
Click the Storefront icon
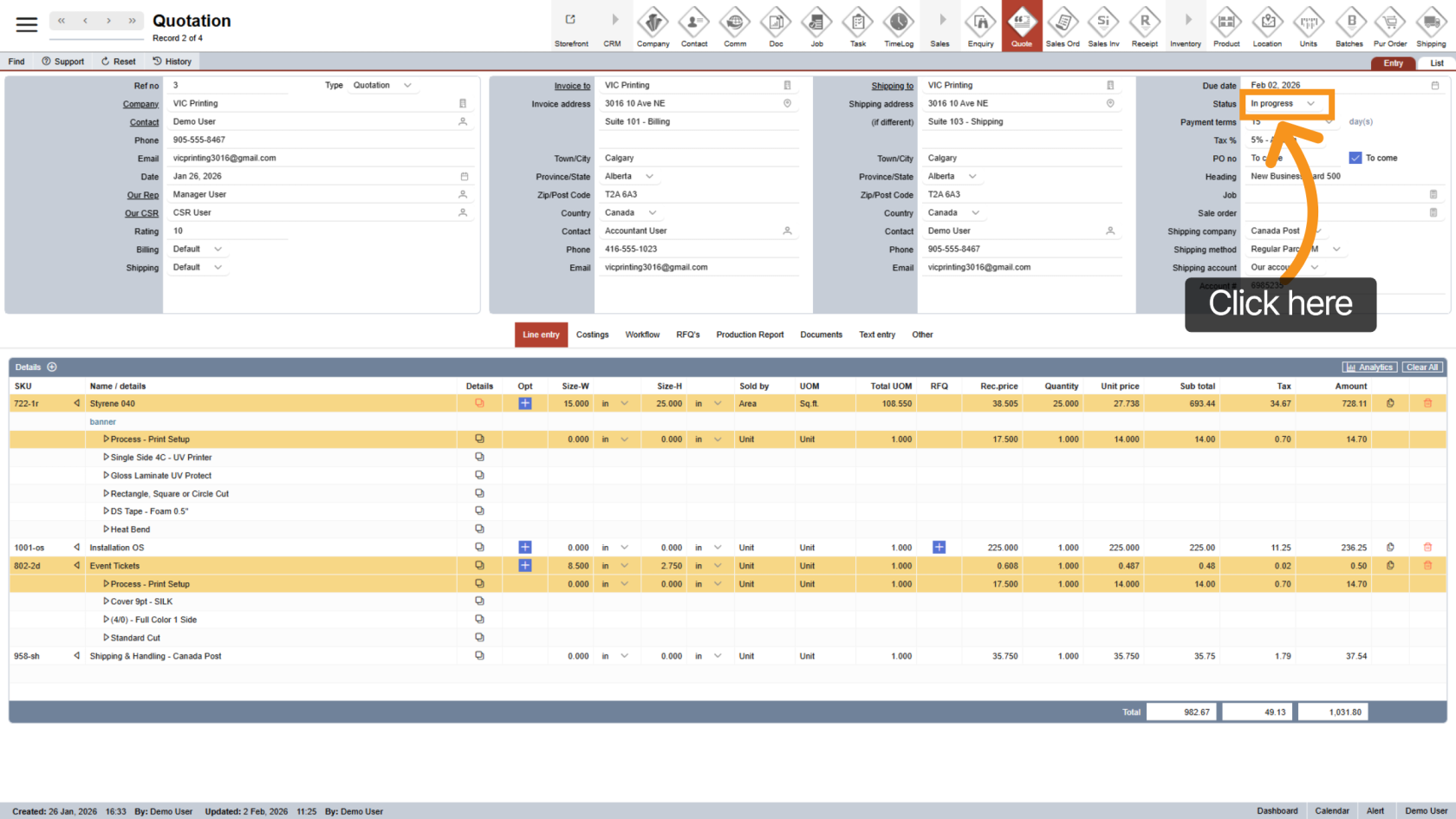point(571,26)
